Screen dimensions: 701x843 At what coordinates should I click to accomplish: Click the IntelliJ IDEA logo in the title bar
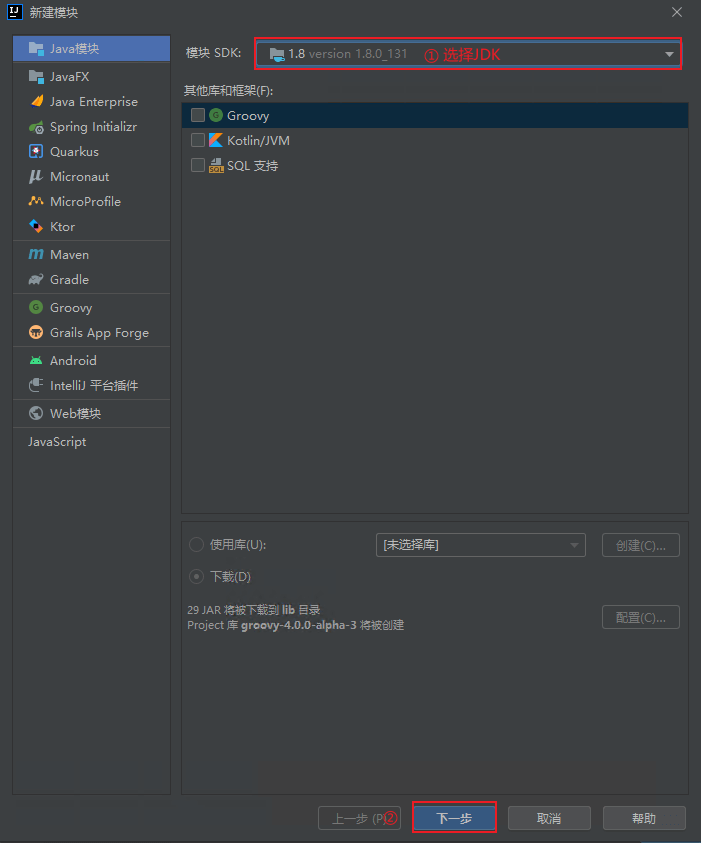coord(15,12)
